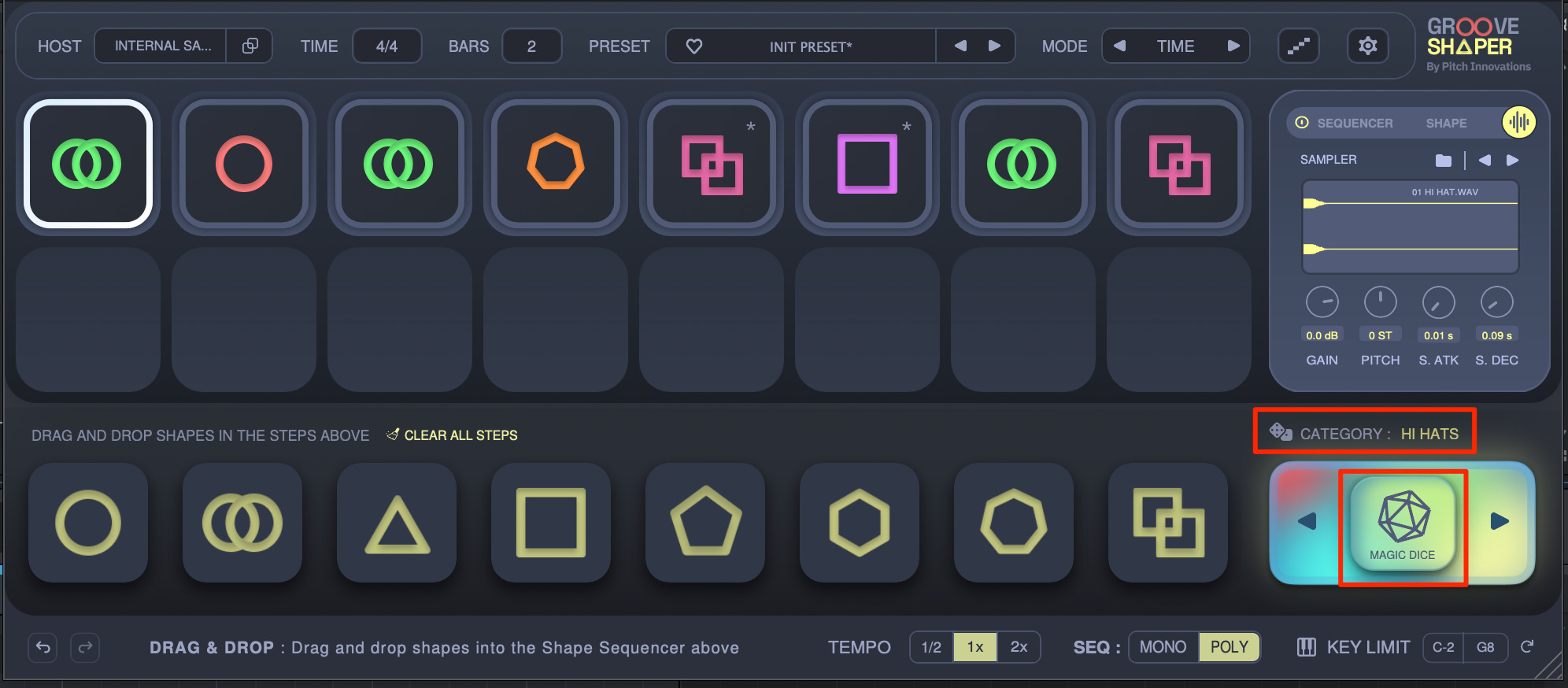The width and height of the screenshot is (1568, 688).
Task: Edit the G8 upper key limit
Action: click(1486, 647)
